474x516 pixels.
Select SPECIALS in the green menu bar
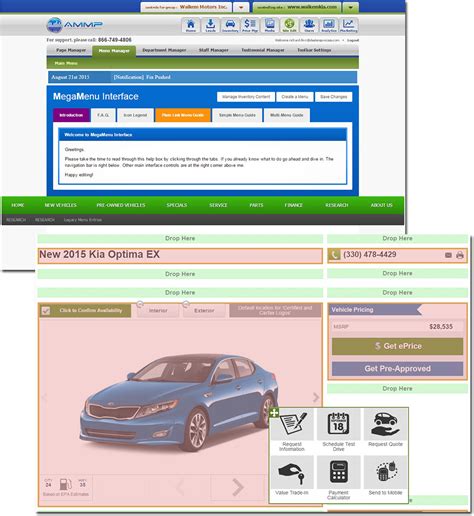click(177, 205)
